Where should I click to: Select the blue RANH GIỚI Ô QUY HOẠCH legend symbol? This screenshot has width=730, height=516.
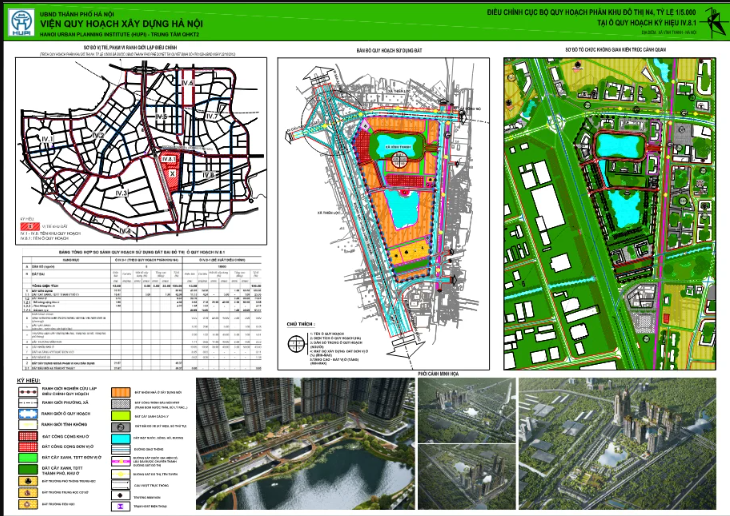[27, 414]
